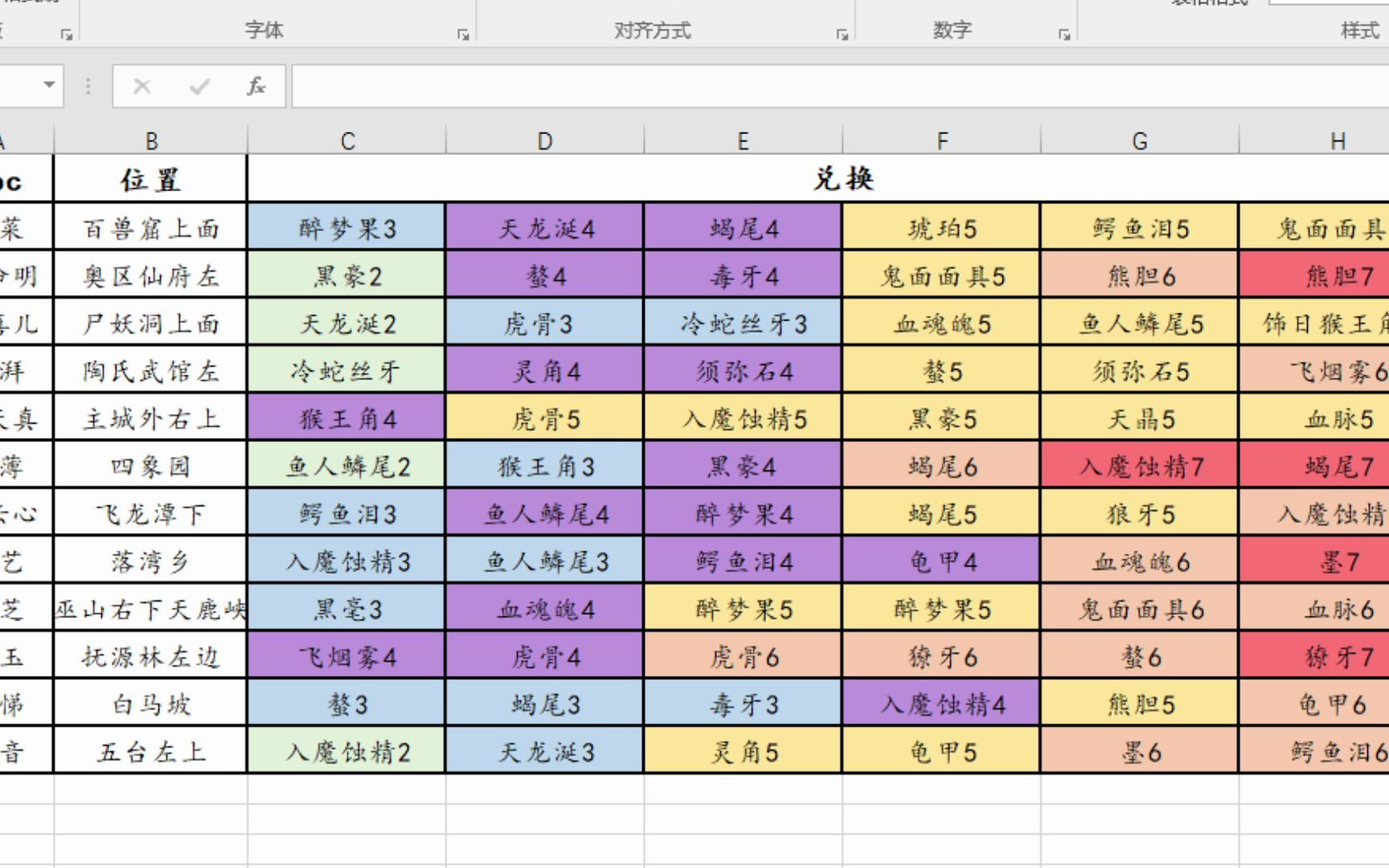Select the 位置 header cell
This screenshot has width=1389, height=868.
click(x=150, y=178)
